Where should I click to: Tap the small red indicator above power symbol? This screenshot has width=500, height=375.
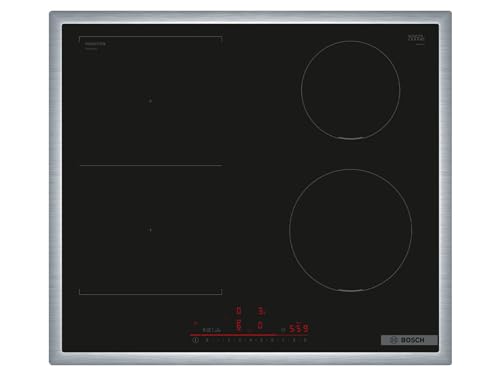pyautogui.click(x=196, y=323)
